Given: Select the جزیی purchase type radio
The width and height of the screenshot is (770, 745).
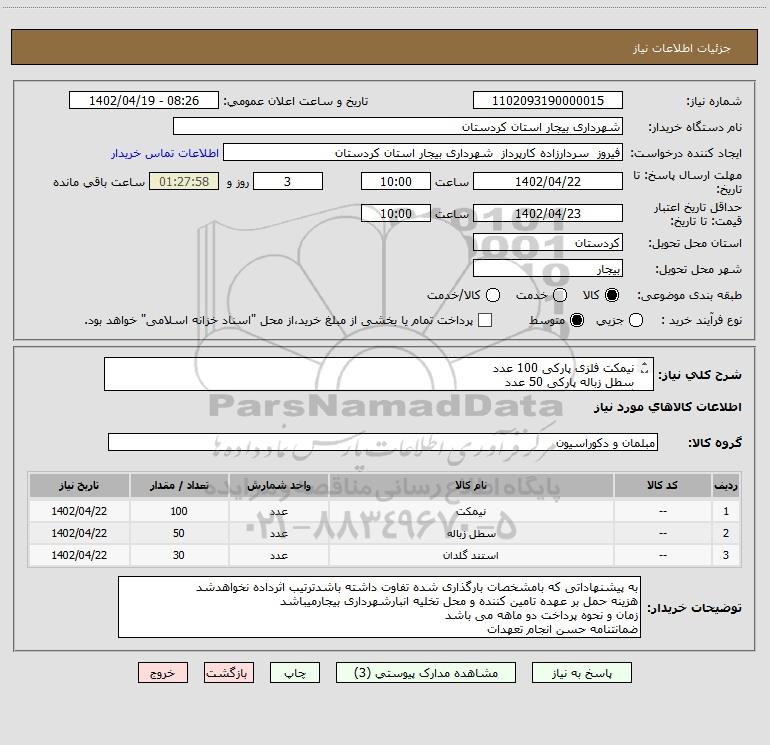Looking at the screenshot, I should 636,320.
